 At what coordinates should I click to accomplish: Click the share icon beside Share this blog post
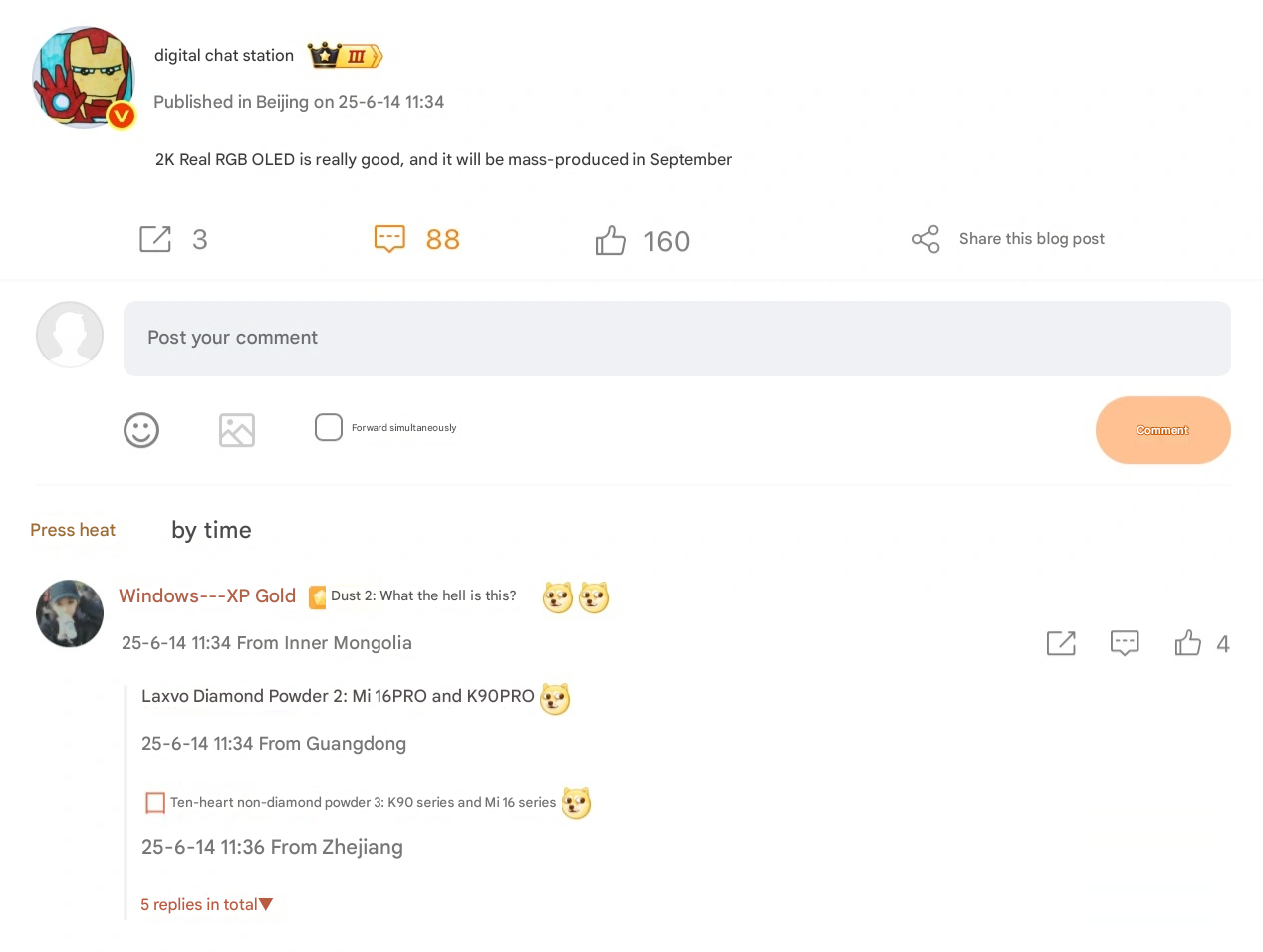(925, 239)
